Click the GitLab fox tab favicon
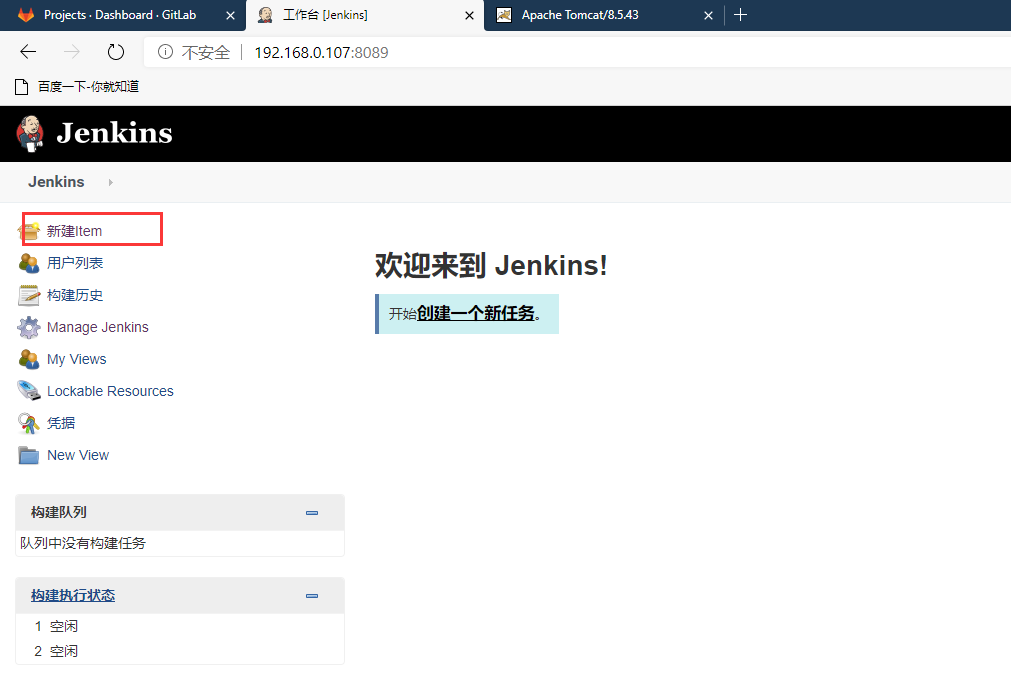The image size is (1011, 684). click(x=26, y=15)
